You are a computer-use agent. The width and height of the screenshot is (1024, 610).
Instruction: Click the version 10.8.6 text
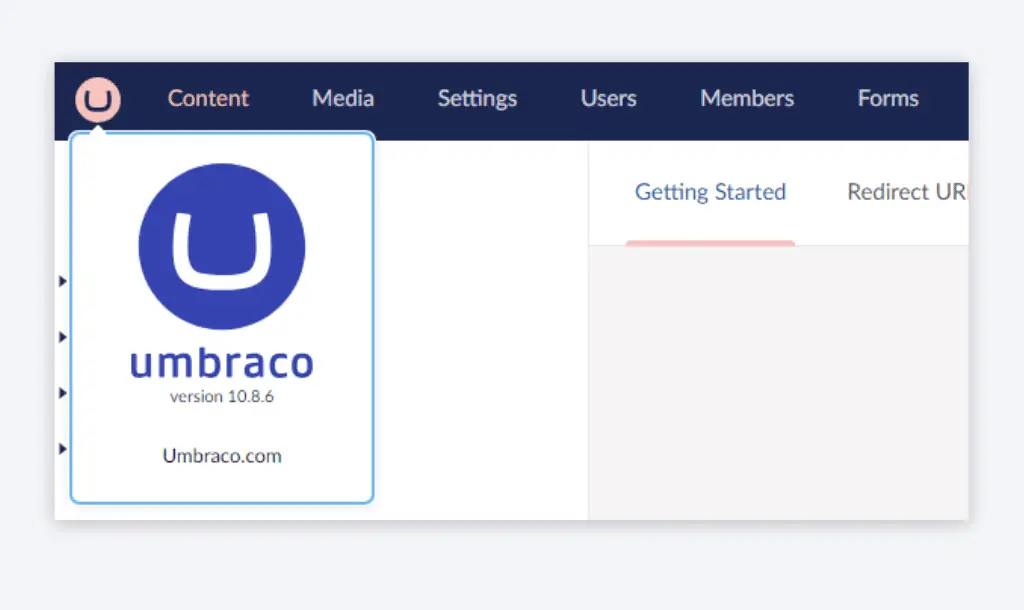(222, 396)
